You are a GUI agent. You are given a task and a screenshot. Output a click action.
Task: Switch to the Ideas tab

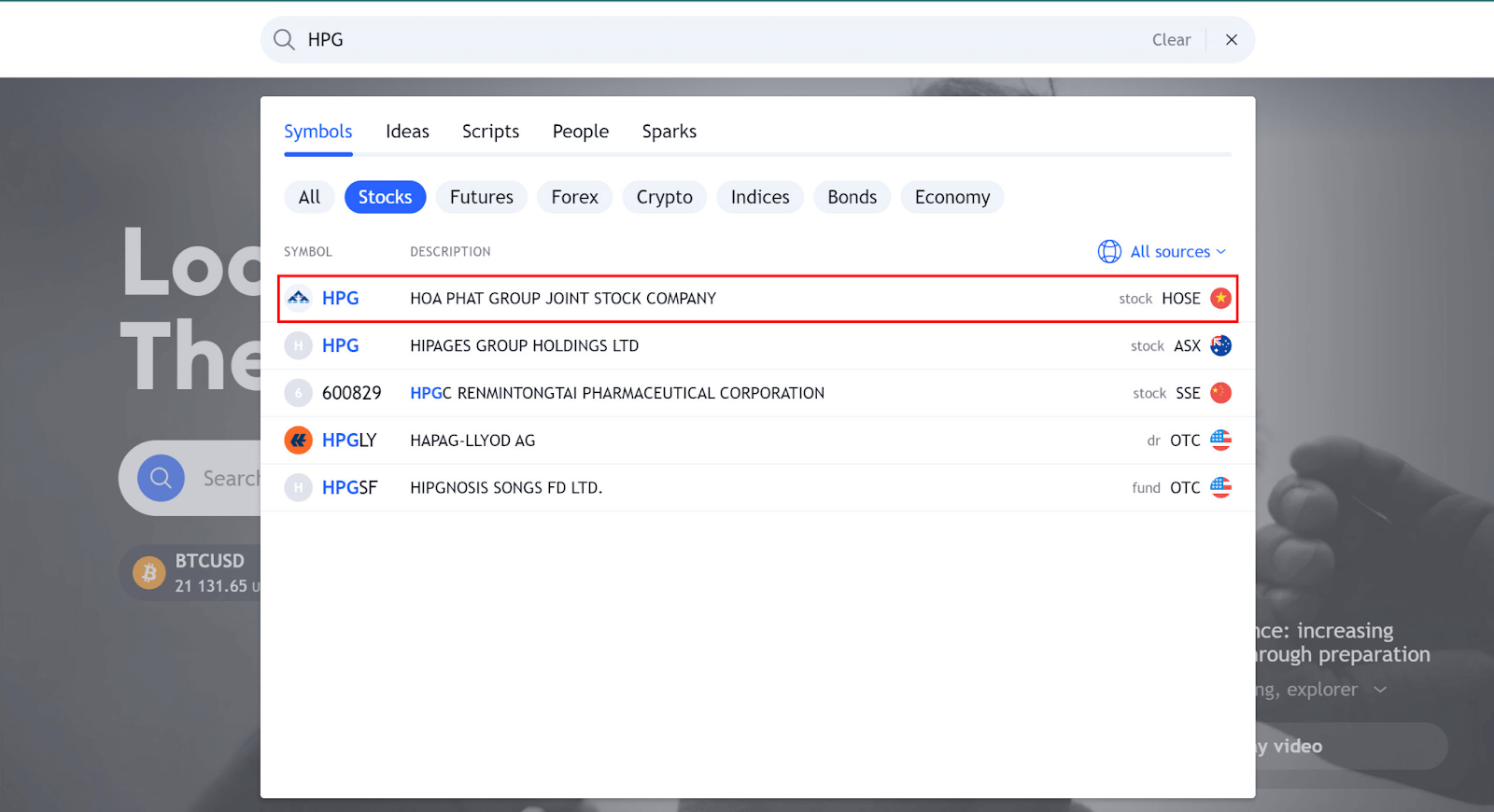tap(407, 132)
